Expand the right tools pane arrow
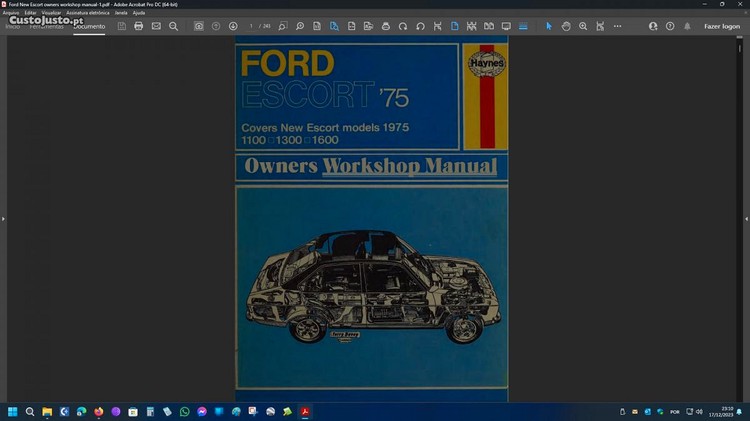750x421 pixels. pos(746,218)
